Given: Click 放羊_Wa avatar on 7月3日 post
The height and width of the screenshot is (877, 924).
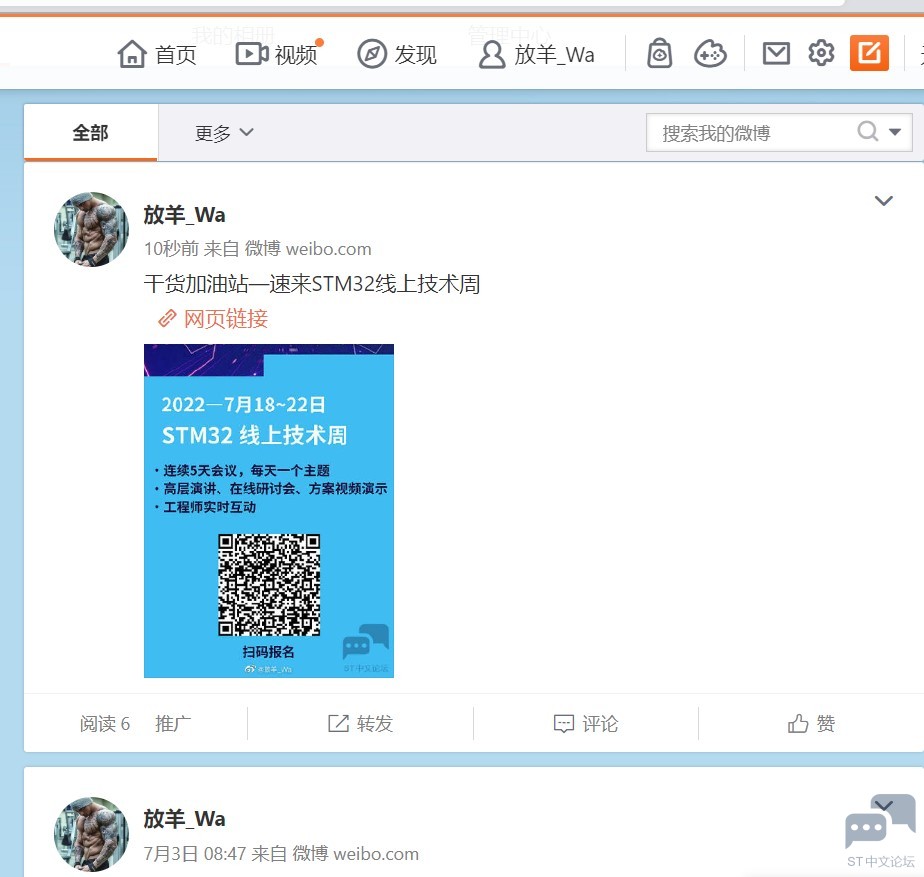Looking at the screenshot, I should [x=91, y=834].
